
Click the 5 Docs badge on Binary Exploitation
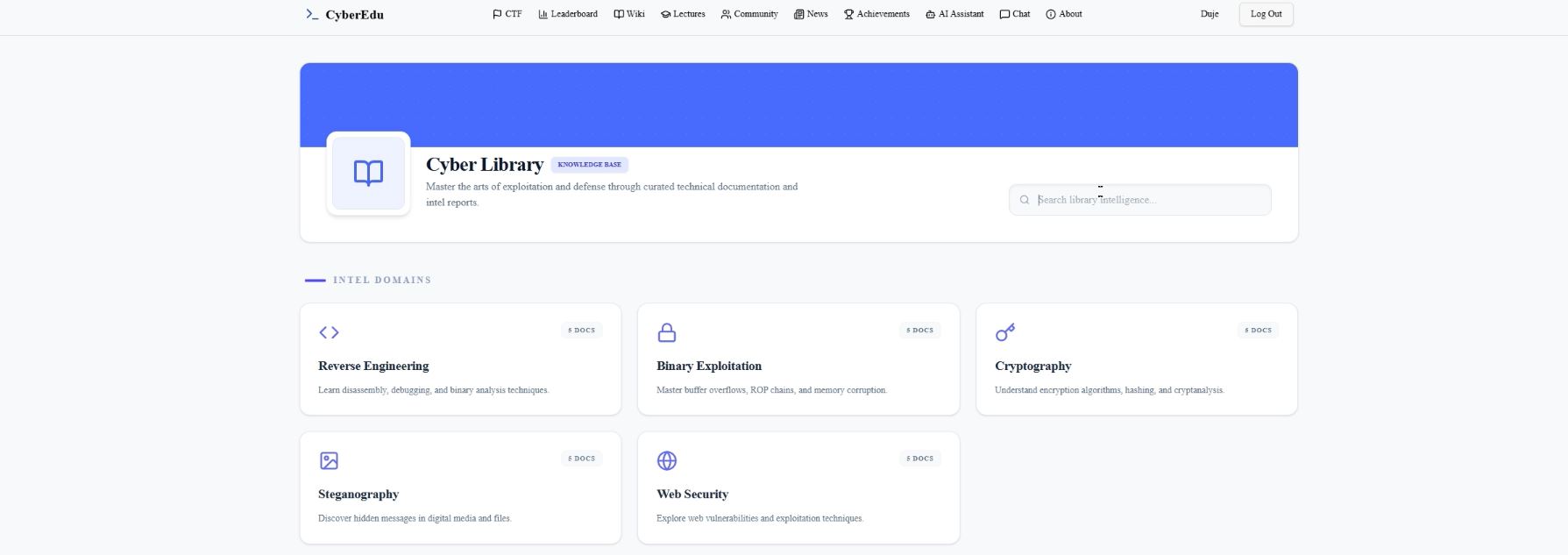tap(919, 331)
